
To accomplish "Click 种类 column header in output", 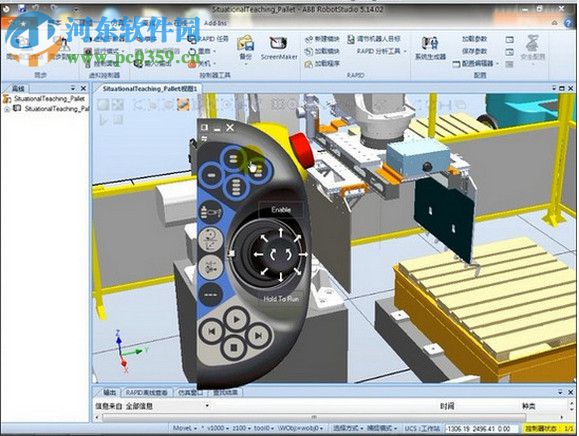I will 528,406.
